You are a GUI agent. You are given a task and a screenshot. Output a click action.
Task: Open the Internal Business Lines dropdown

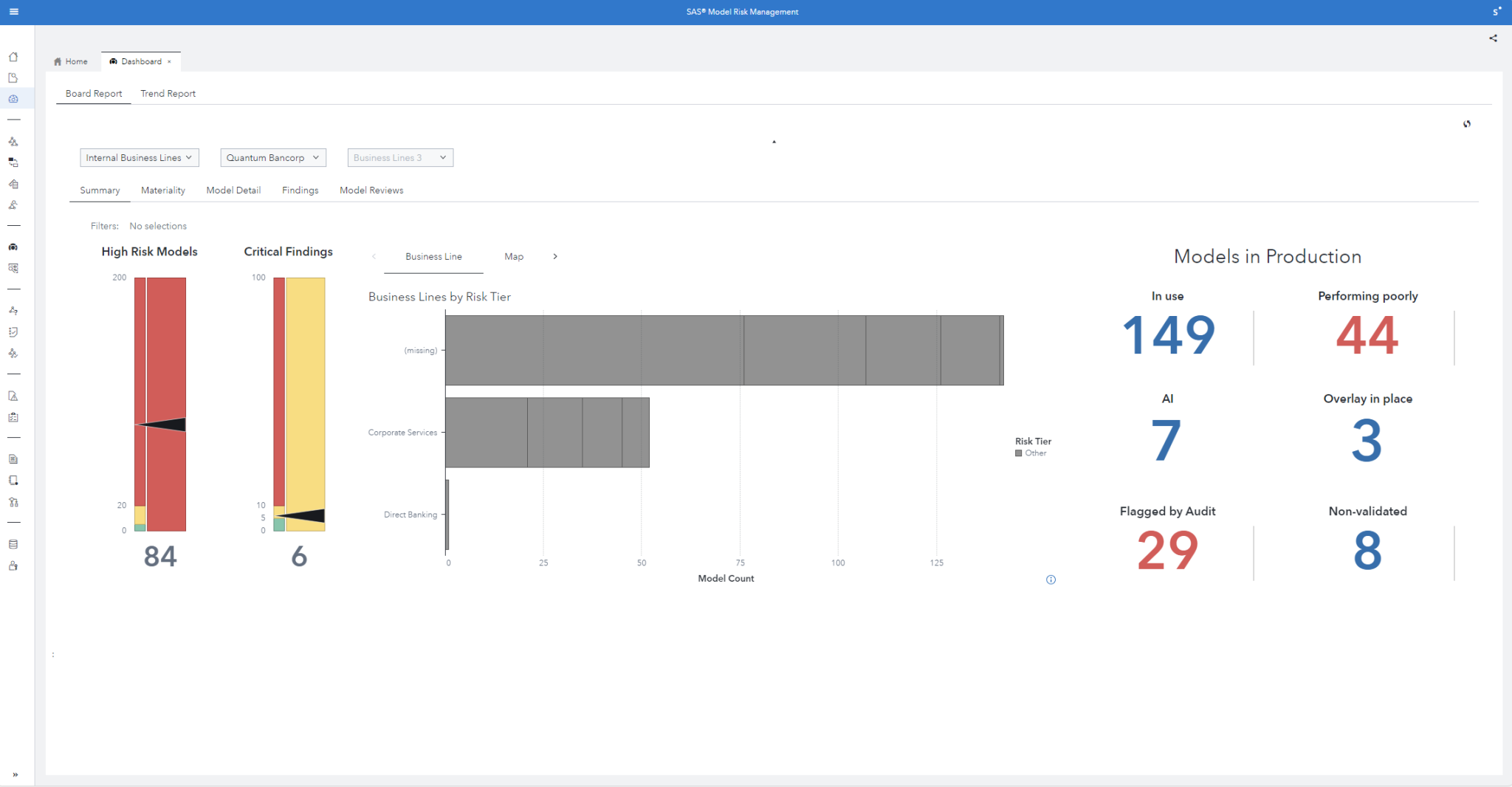tap(139, 157)
